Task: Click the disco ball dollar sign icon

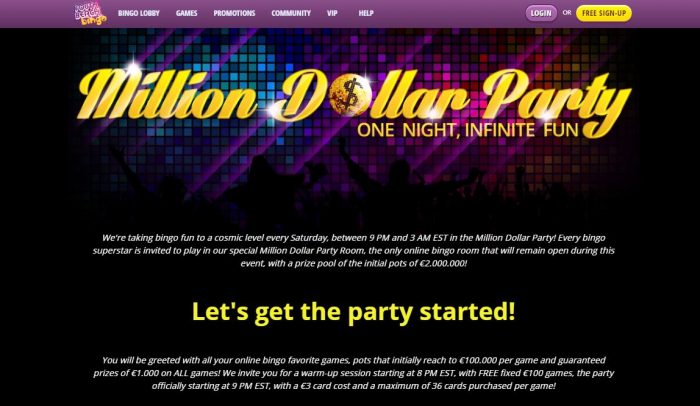Action: [x=350, y=94]
